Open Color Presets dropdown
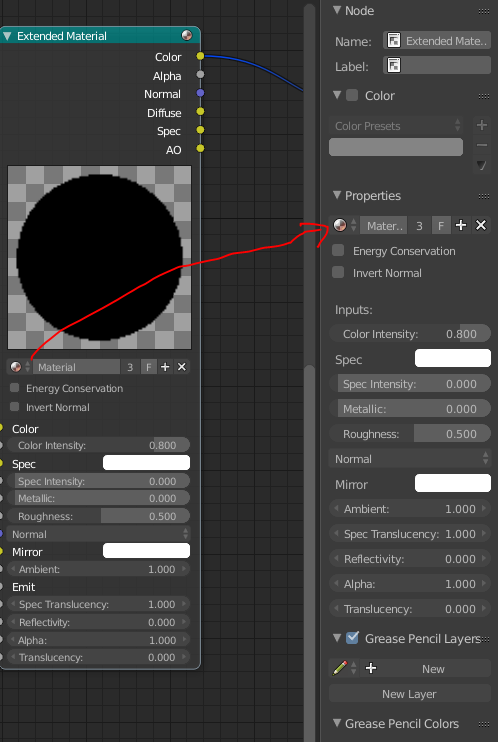The height and width of the screenshot is (742, 498). (x=396, y=126)
